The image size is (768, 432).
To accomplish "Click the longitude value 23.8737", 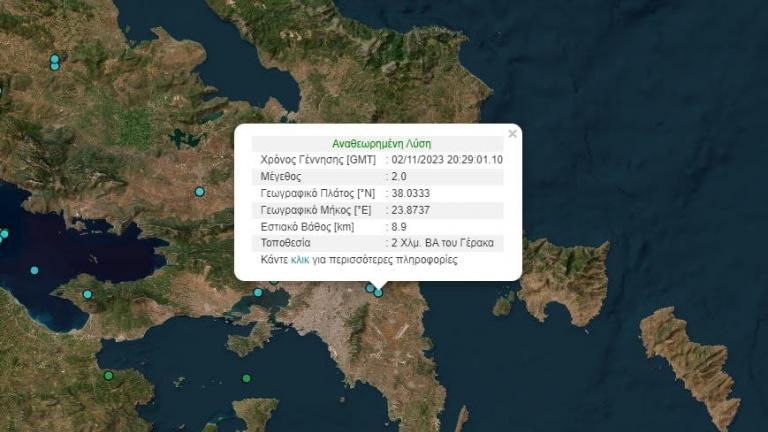I will [x=411, y=210].
